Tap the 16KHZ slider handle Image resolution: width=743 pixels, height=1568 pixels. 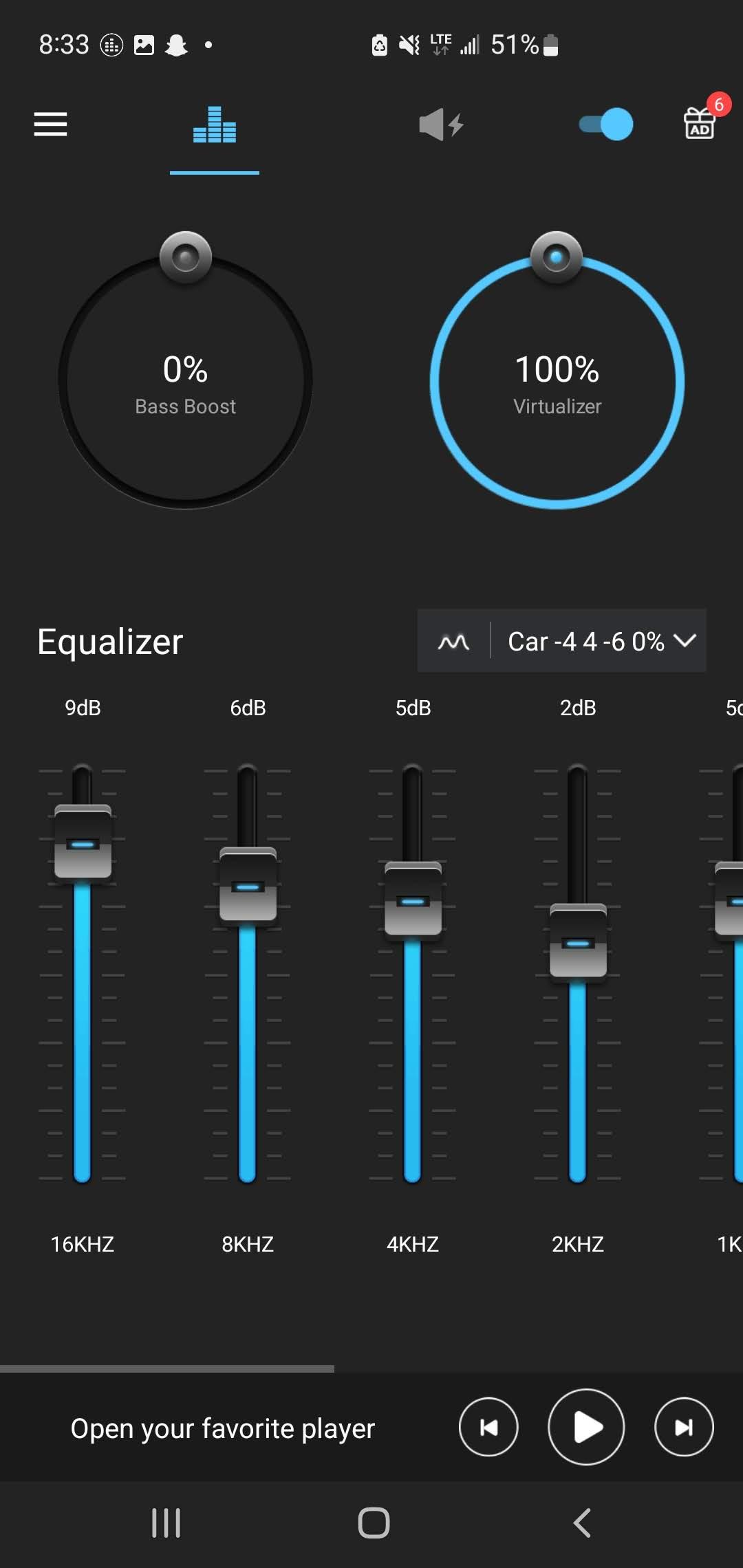pos(83,842)
